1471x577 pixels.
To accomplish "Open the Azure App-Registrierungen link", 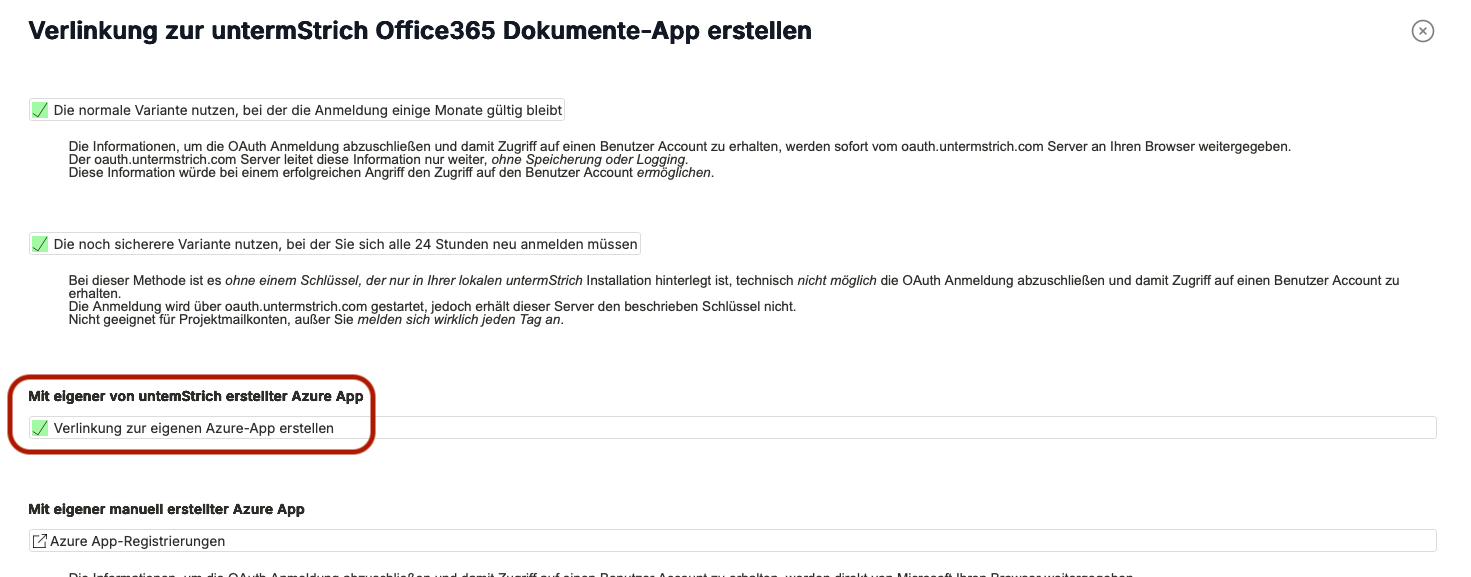I will tap(137, 541).
